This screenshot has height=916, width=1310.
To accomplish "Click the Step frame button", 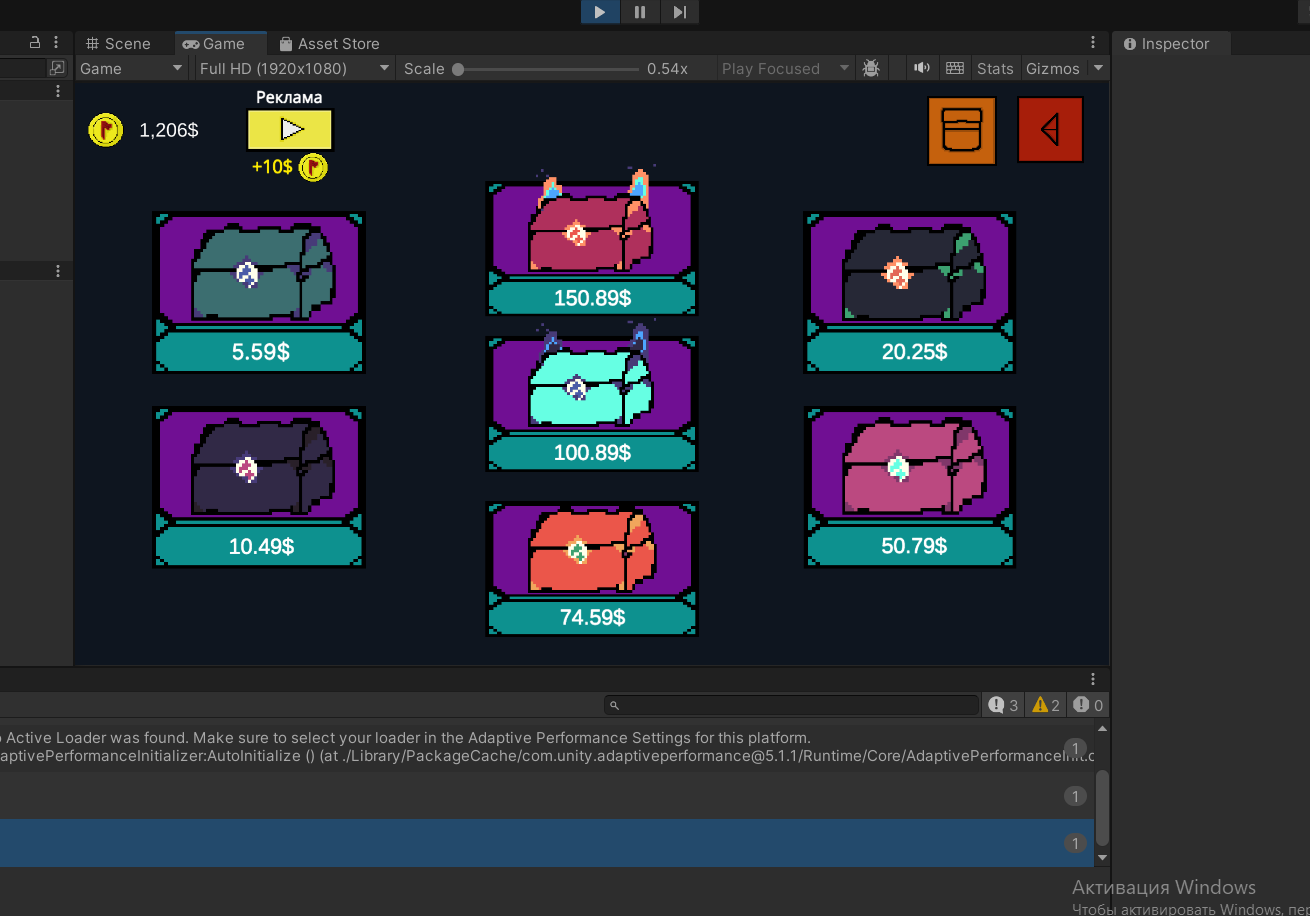I will tap(679, 12).
